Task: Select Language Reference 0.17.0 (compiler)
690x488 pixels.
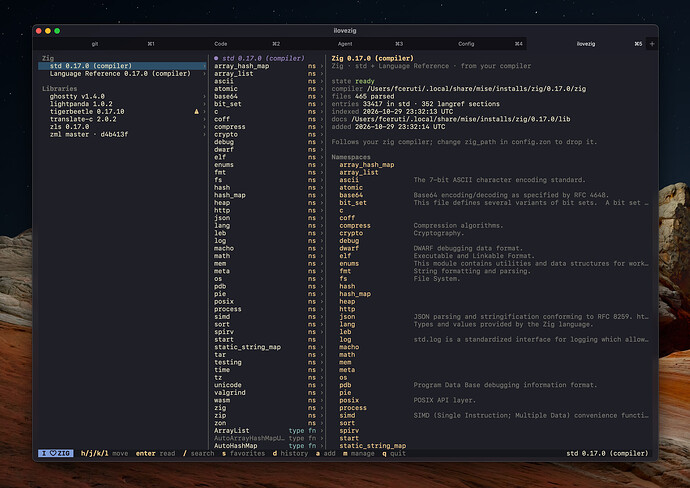Action: point(120,73)
